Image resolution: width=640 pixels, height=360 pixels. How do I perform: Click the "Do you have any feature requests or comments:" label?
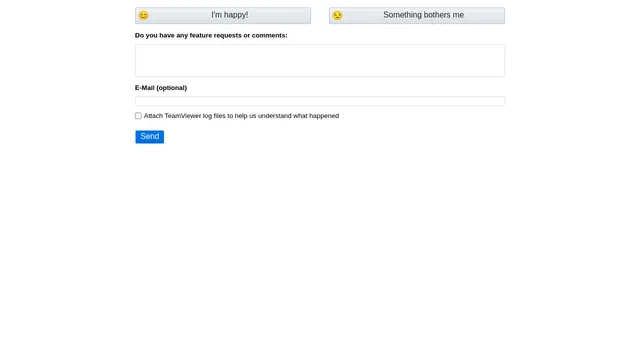[x=211, y=36]
